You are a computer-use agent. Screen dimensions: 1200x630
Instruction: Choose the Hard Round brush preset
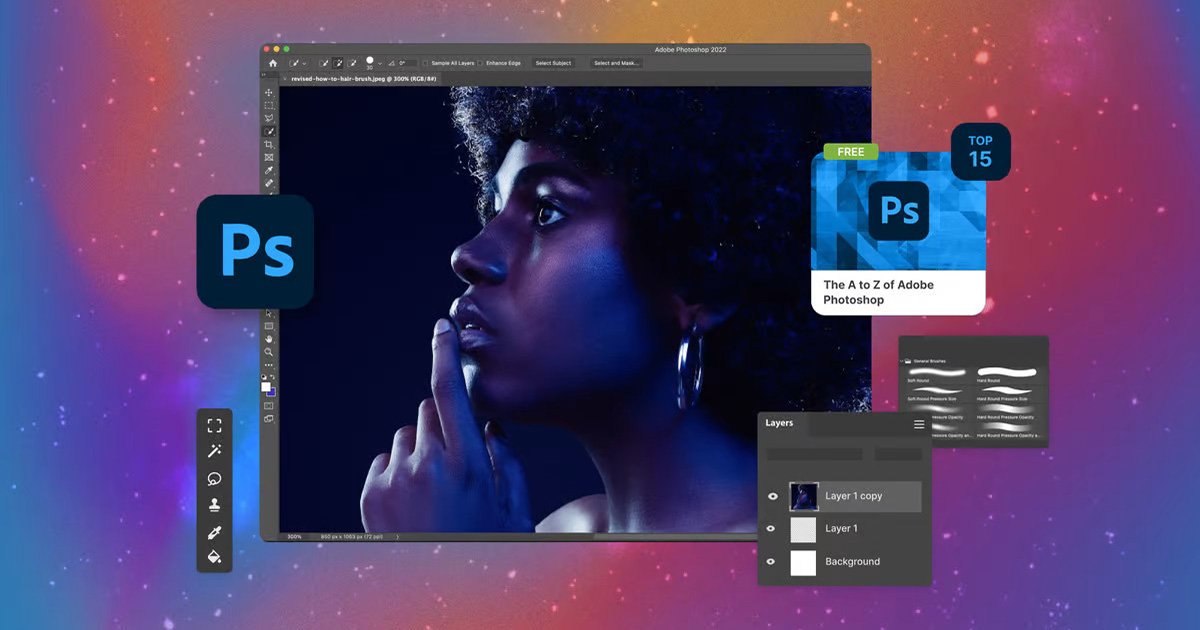tap(1006, 375)
